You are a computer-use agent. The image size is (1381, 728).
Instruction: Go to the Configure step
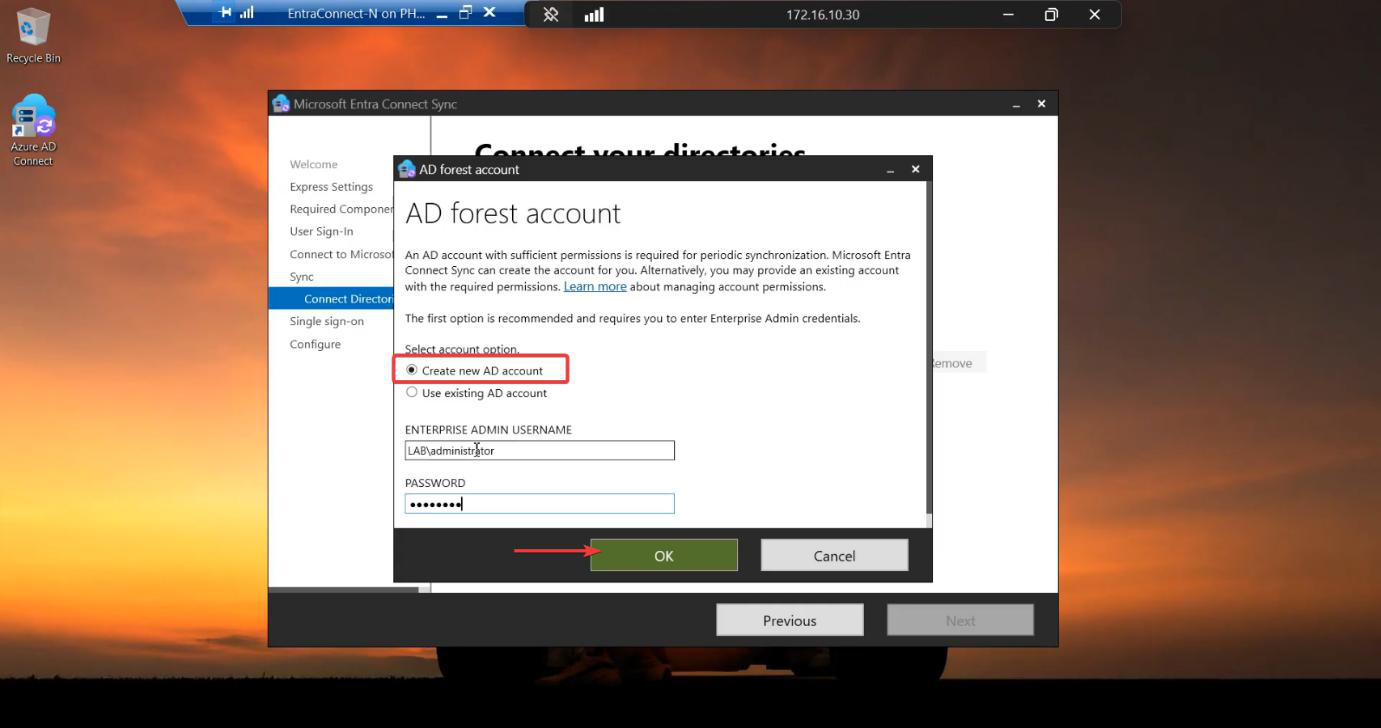[315, 344]
